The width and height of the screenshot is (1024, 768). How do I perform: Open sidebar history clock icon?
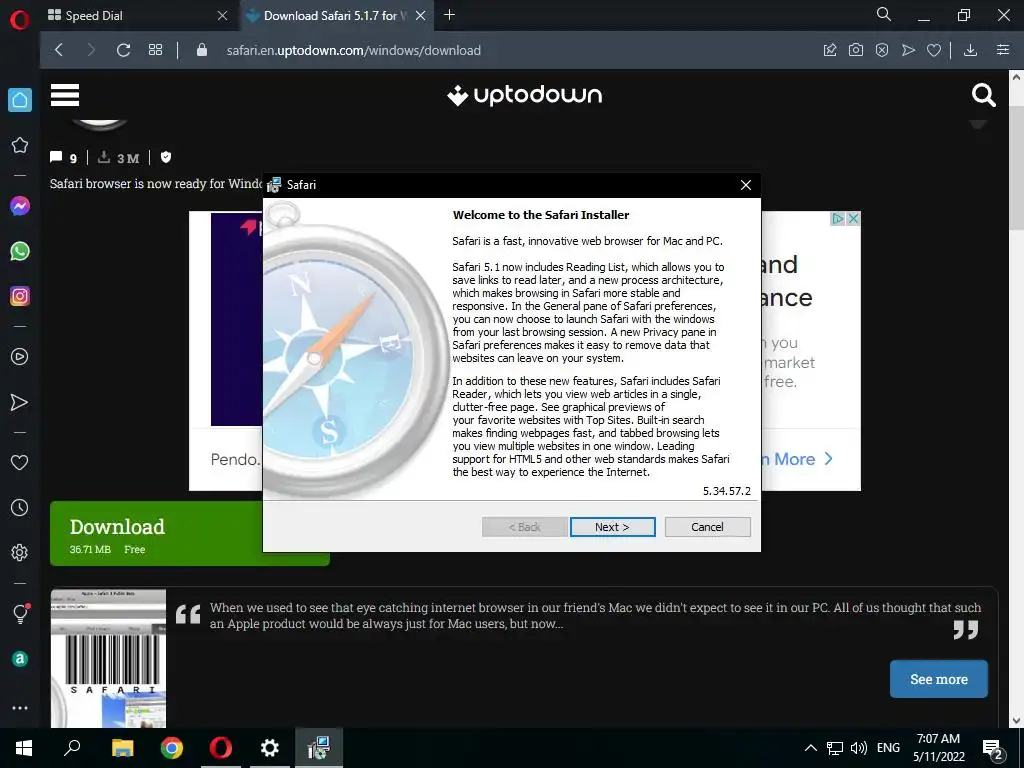pyautogui.click(x=20, y=507)
